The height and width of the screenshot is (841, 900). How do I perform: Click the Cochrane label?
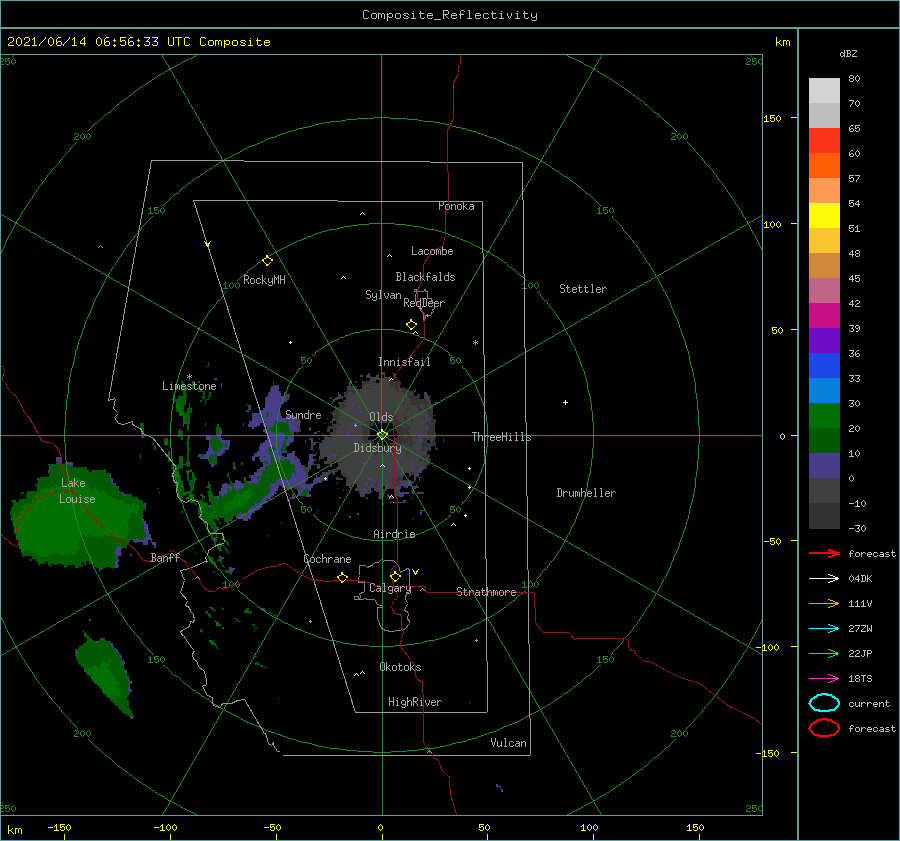click(x=327, y=559)
